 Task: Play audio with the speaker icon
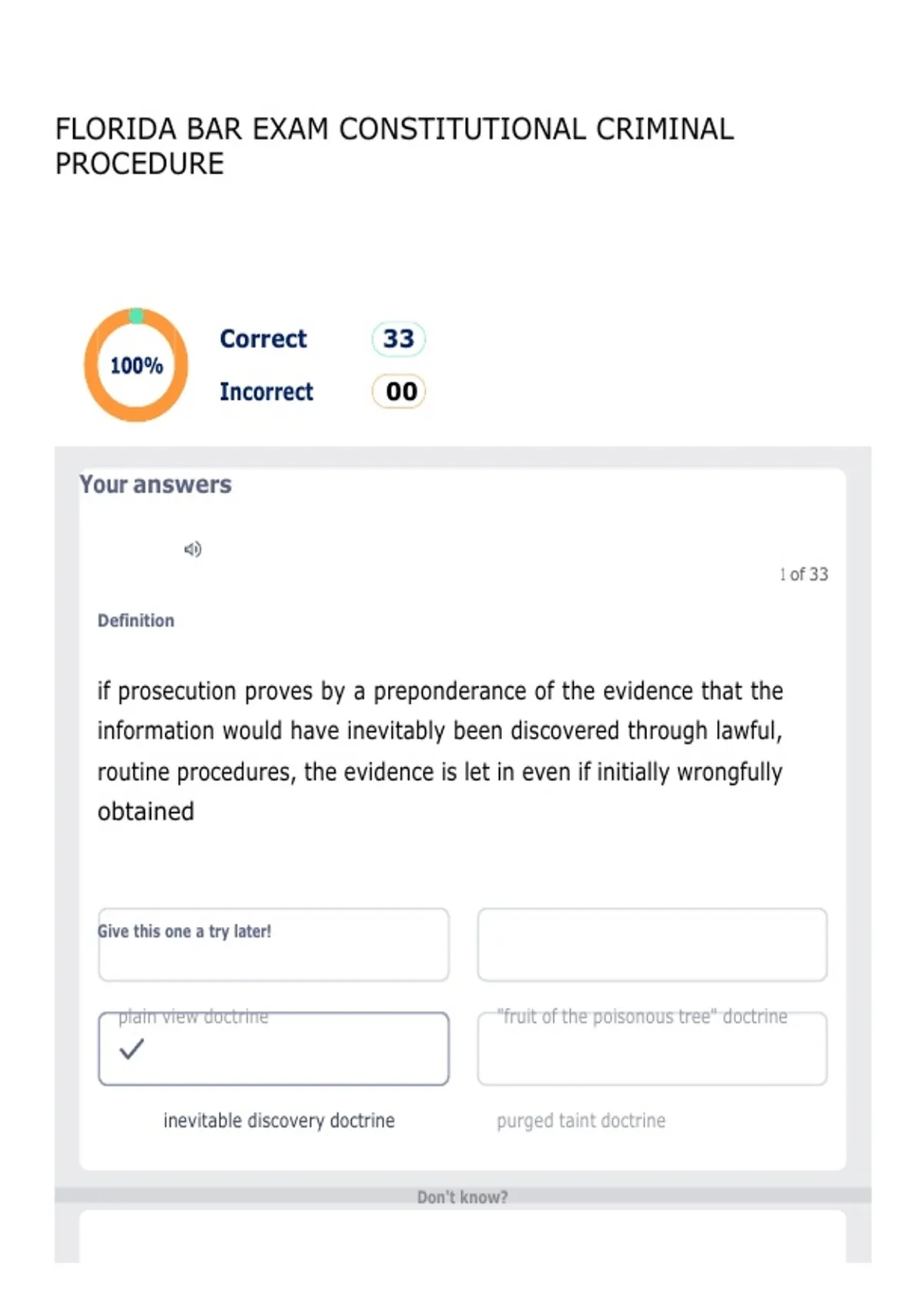pyautogui.click(x=192, y=549)
